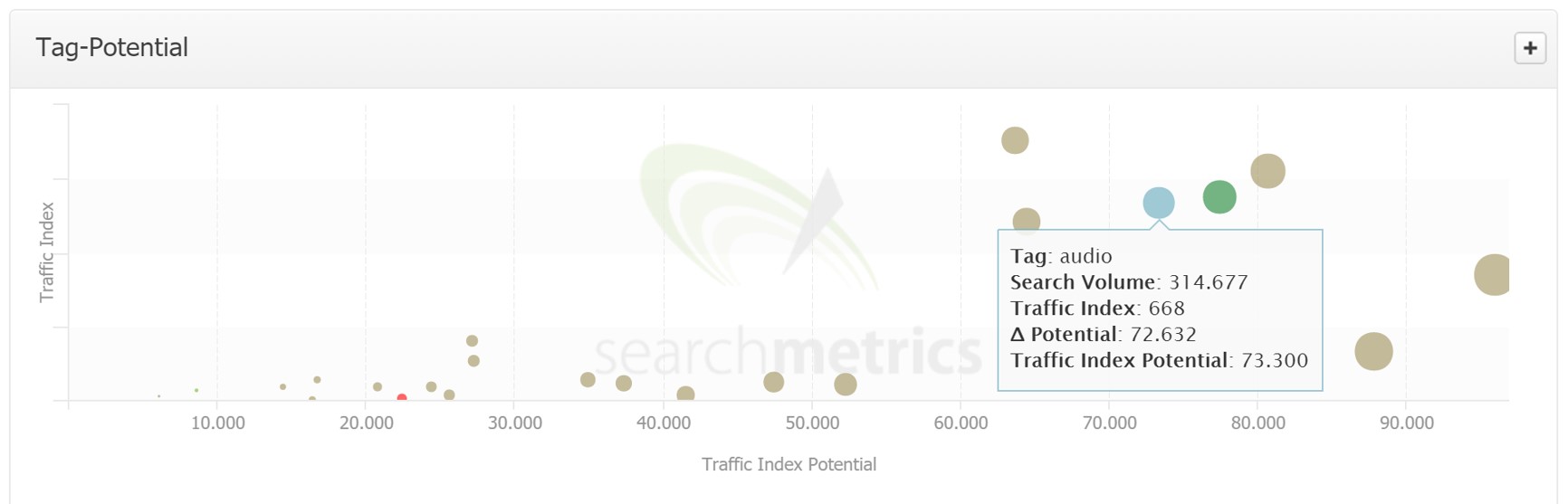Click the audio tag tooltip box

(x=1159, y=309)
